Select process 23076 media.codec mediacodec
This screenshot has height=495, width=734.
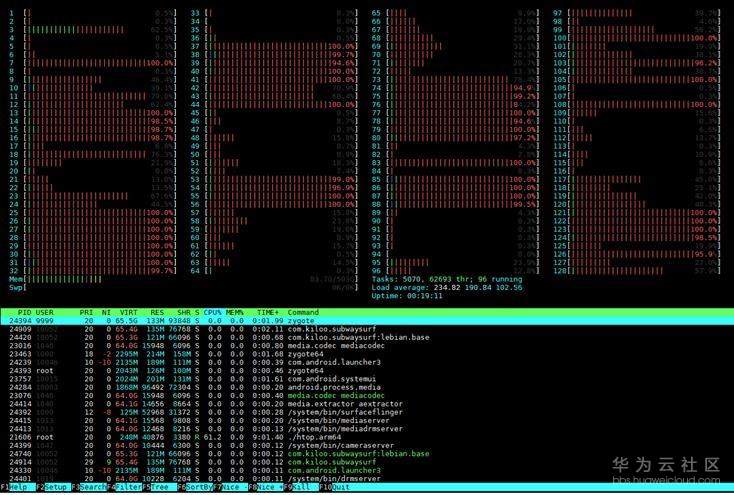coord(367,396)
